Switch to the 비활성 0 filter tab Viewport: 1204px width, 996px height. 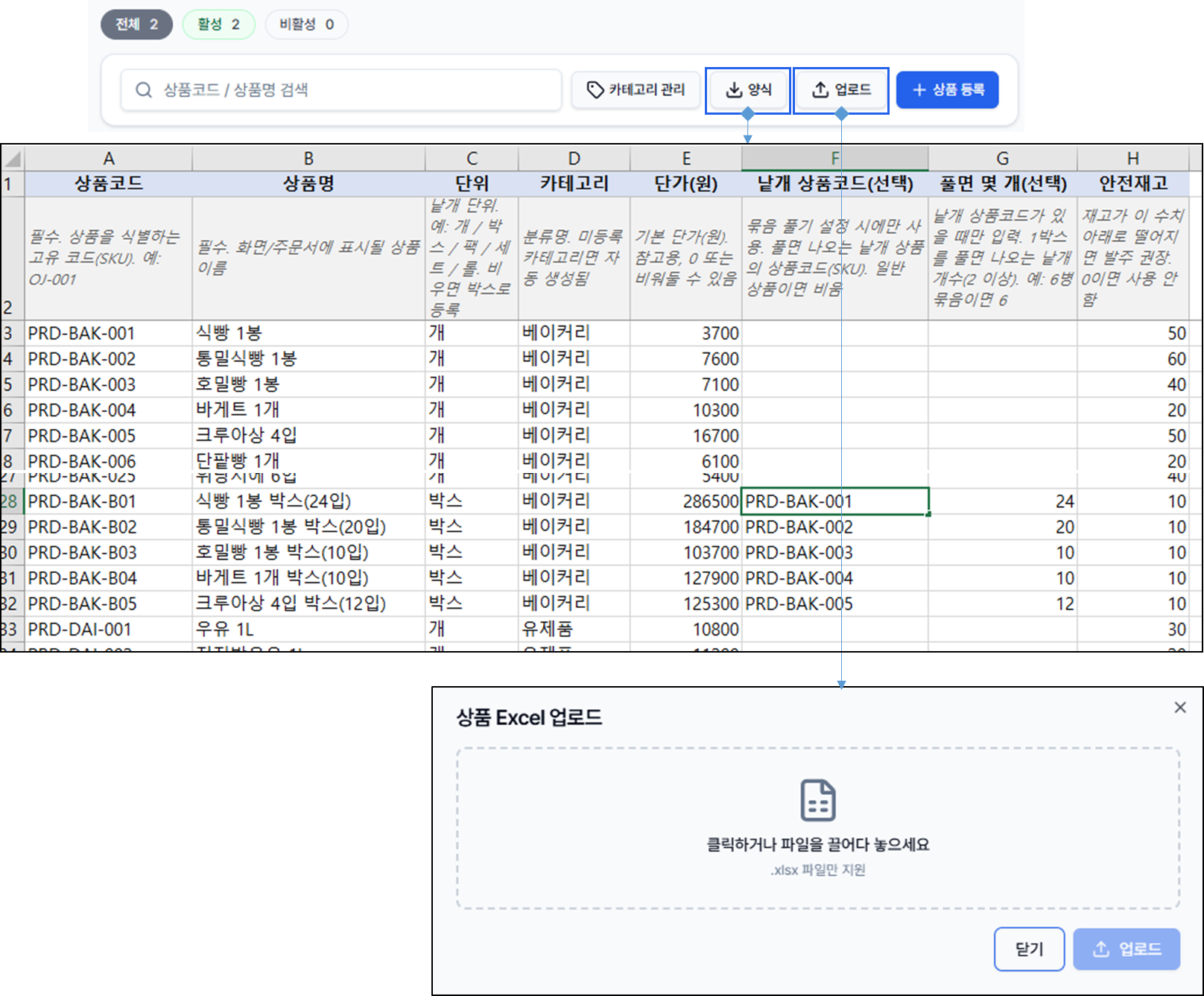pyautogui.click(x=306, y=25)
